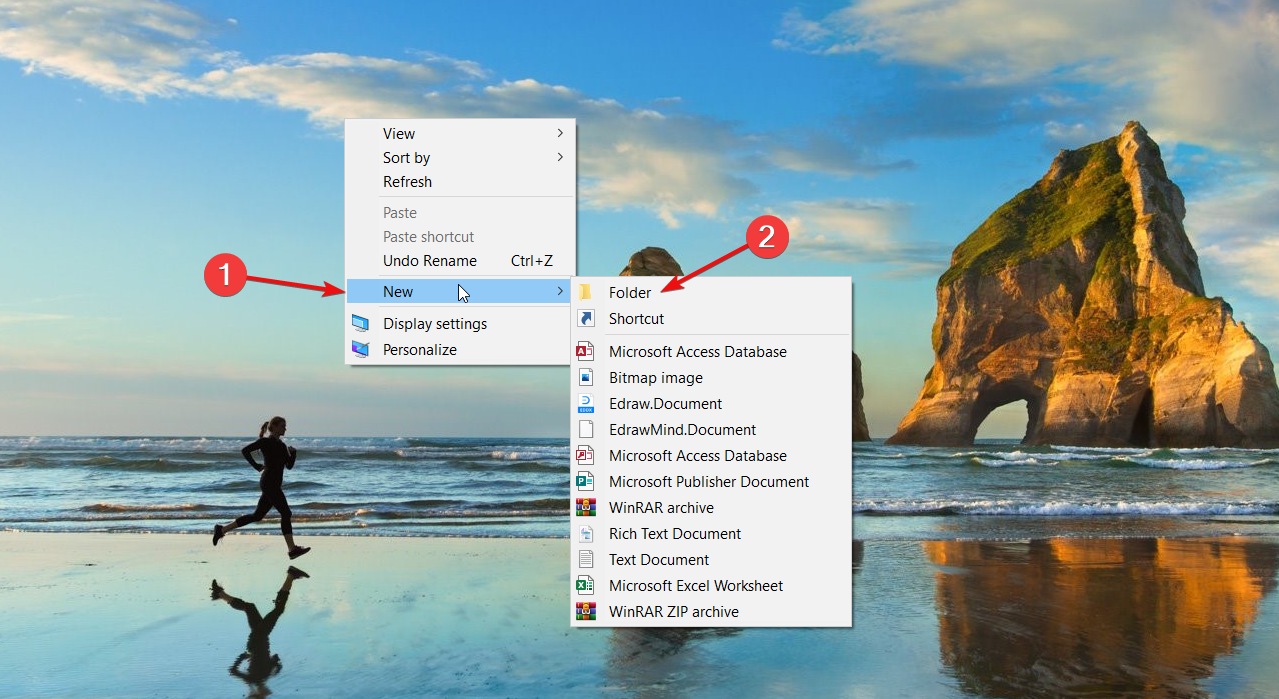The image size is (1279, 699).
Task: Click the Display settings monitor icon
Action: click(x=361, y=324)
